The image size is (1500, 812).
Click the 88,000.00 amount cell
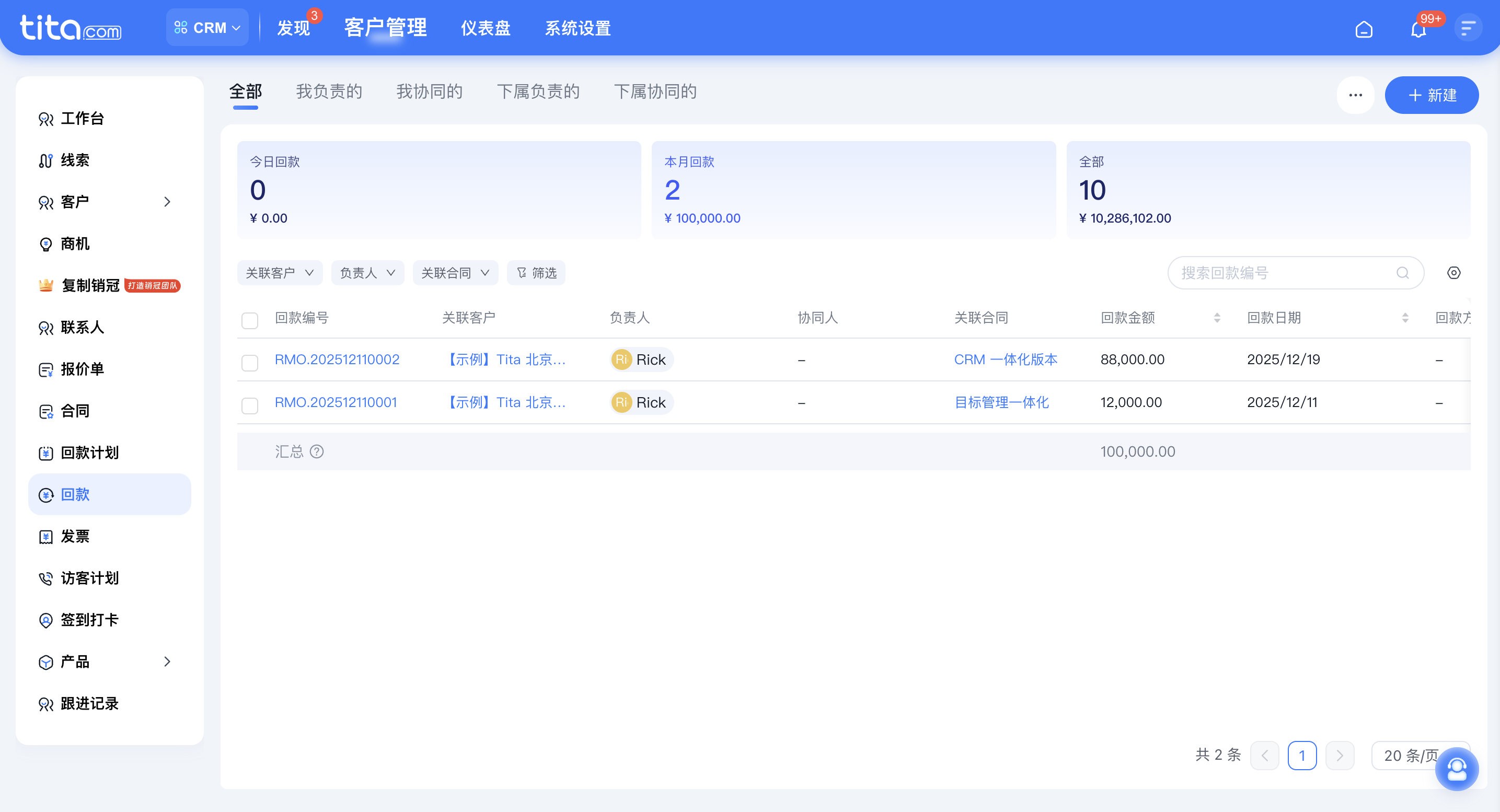point(1132,359)
